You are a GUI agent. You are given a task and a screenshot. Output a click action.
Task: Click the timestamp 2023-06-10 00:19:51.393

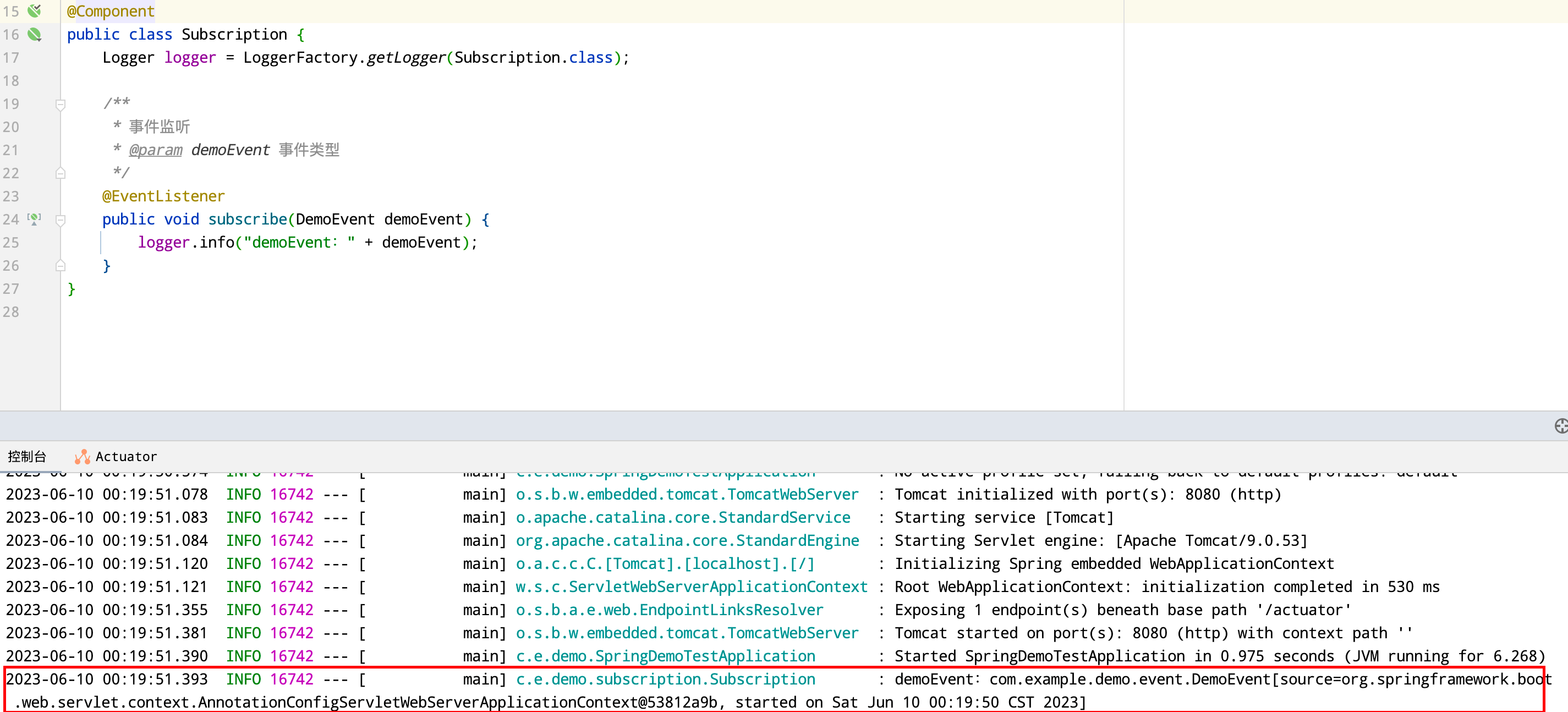pos(107,679)
